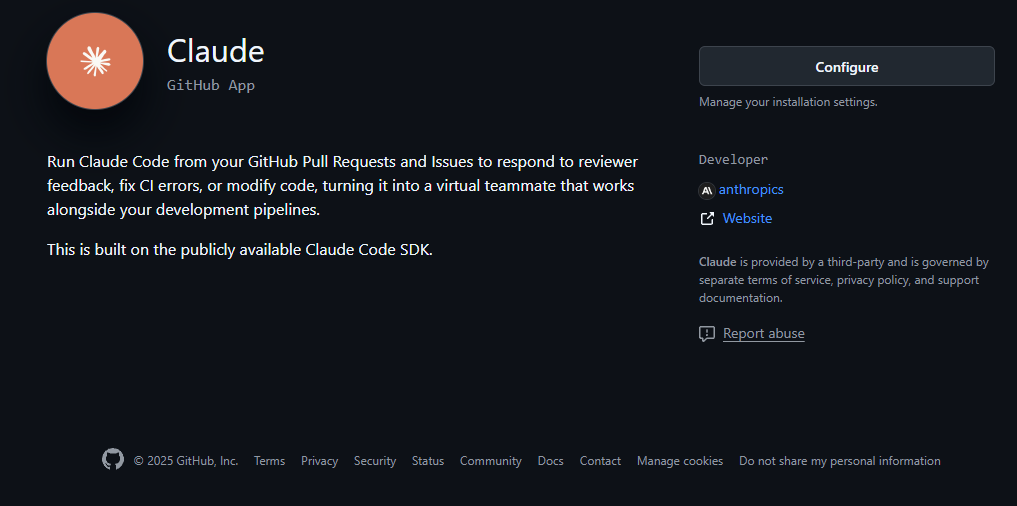Open the Status footer link

click(x=428, y=461)
